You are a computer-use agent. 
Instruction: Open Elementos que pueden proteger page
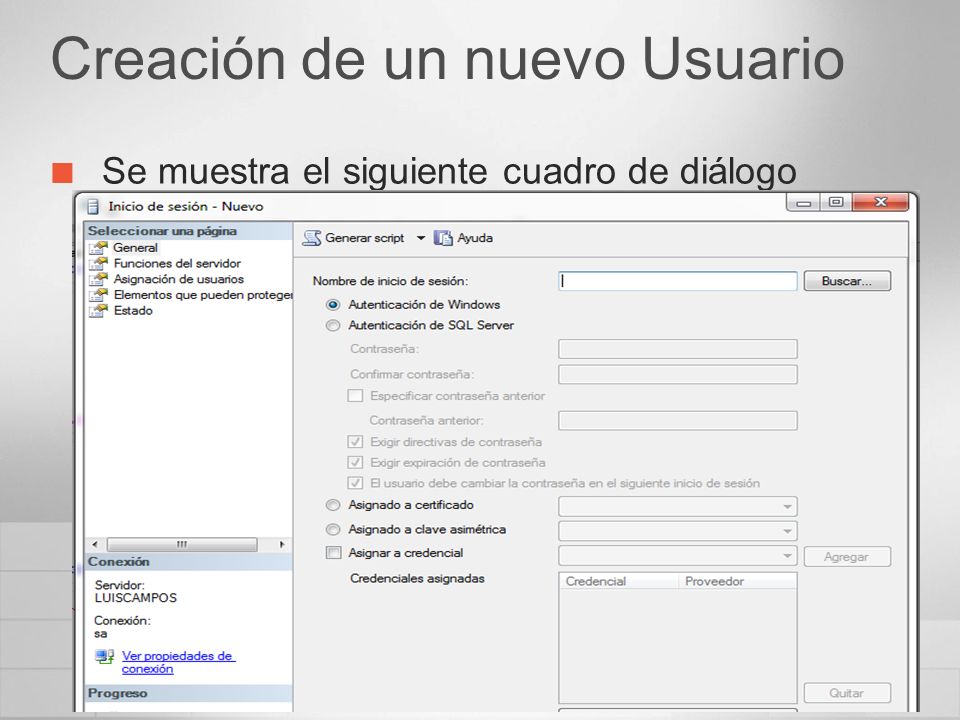coord(203,296)
